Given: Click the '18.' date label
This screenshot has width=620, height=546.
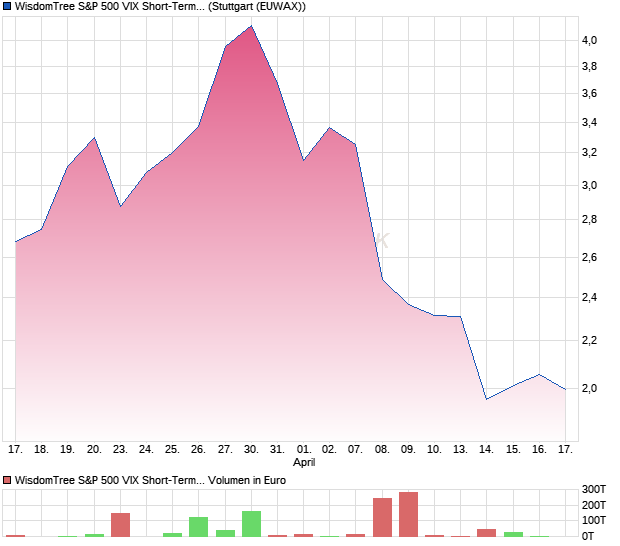Looking at the screenshot, I should click(x=41, y=449).
